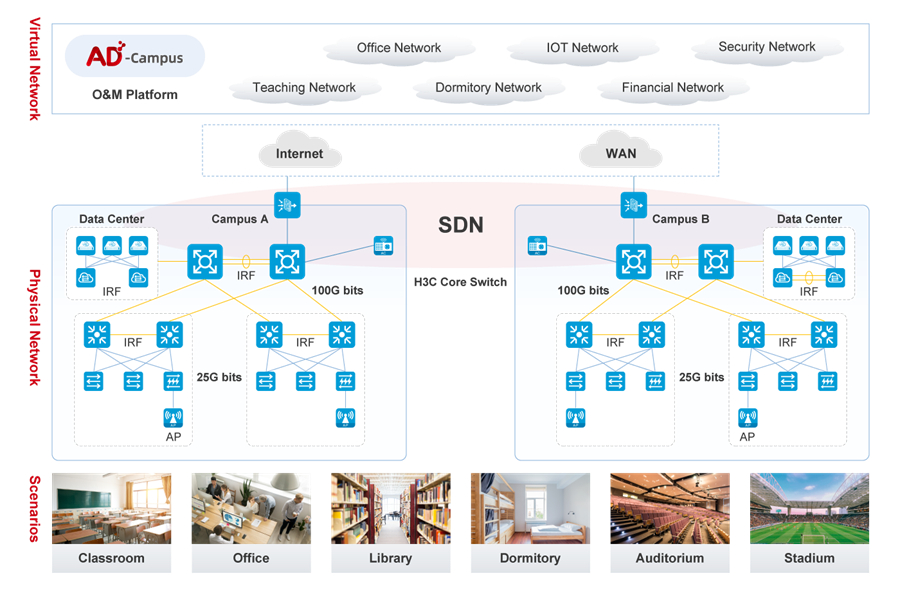Viewport: 900px width, 598px height.
Task: Click Campus B core switch nearest Data Center
Action: [x=716, y=262]
